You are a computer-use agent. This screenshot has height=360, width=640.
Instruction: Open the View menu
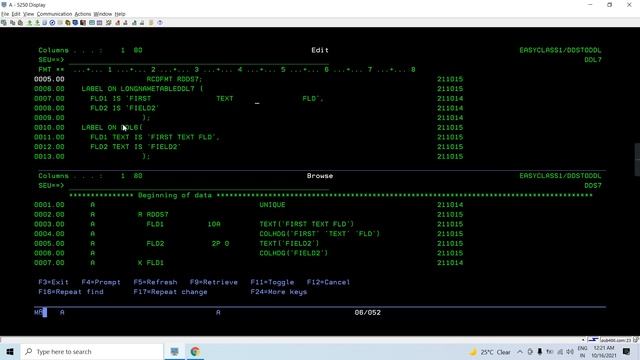29,14
